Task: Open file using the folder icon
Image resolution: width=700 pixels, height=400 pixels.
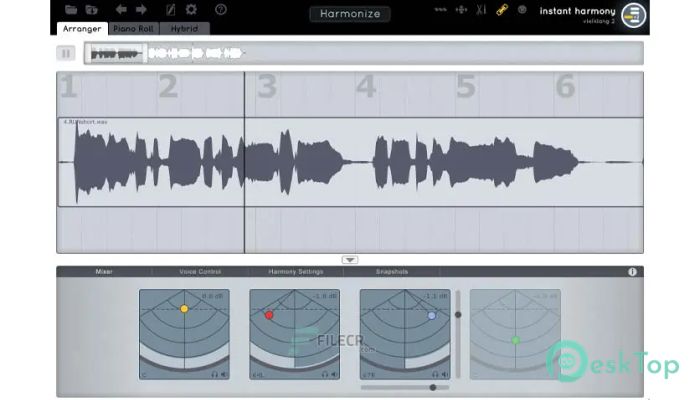Action: point(71,9)
